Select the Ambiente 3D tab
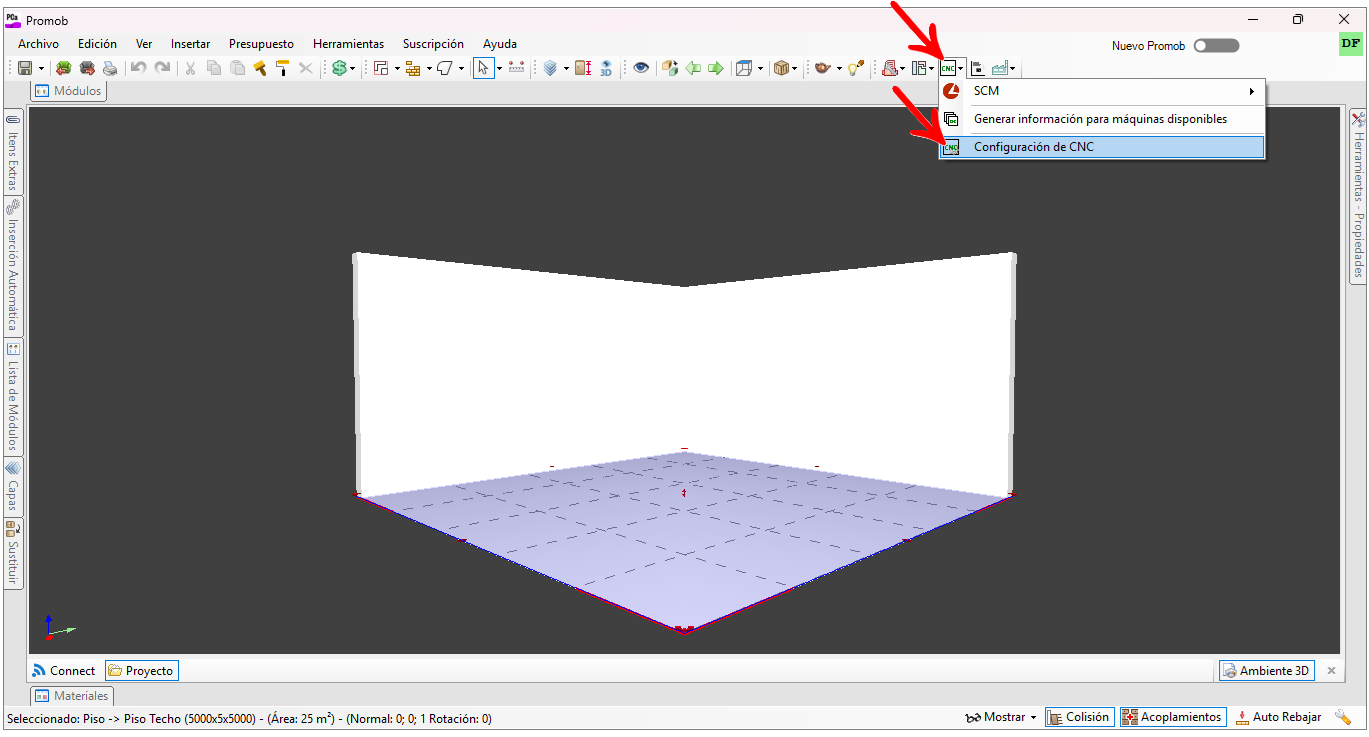The width and height of the screenshot is (1369, 737). coord(1266,671)
